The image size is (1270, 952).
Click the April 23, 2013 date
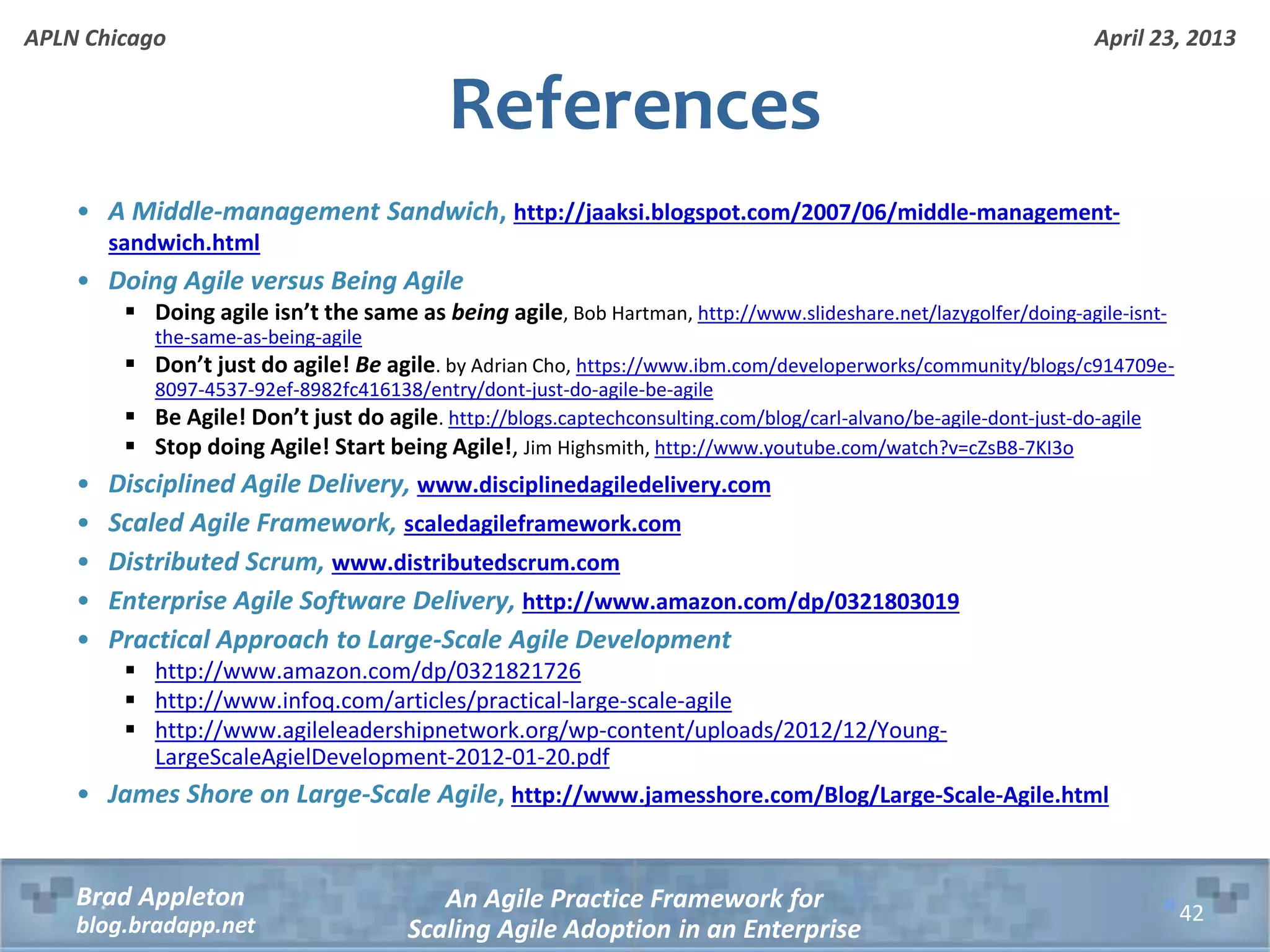tap(1165, 38)
